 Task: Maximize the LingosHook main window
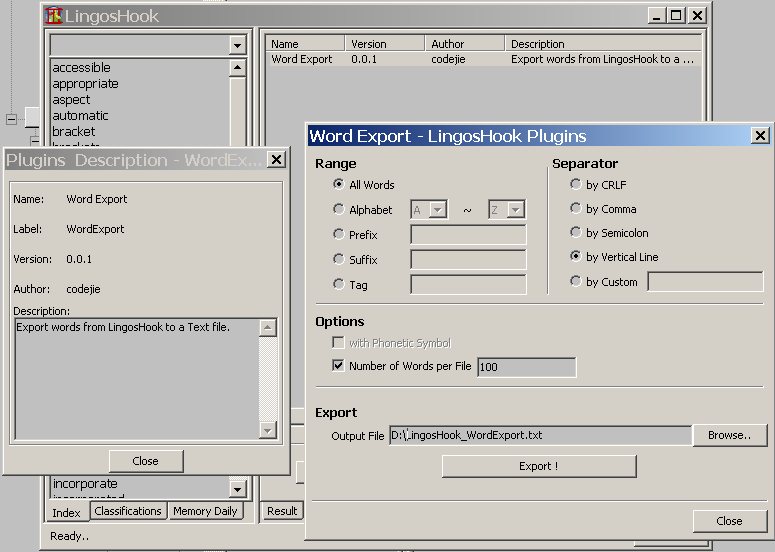click(676, 15)
